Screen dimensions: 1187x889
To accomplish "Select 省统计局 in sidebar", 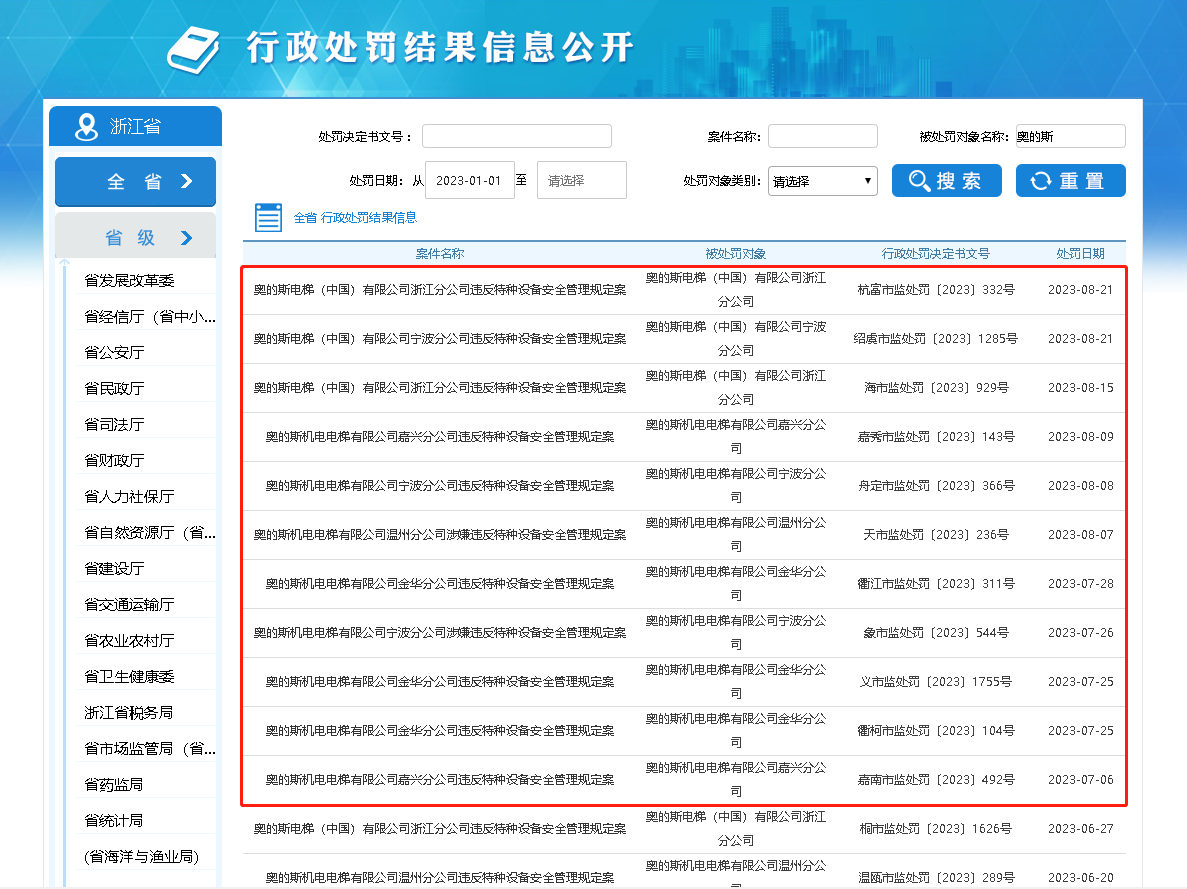I will point(114,821).
